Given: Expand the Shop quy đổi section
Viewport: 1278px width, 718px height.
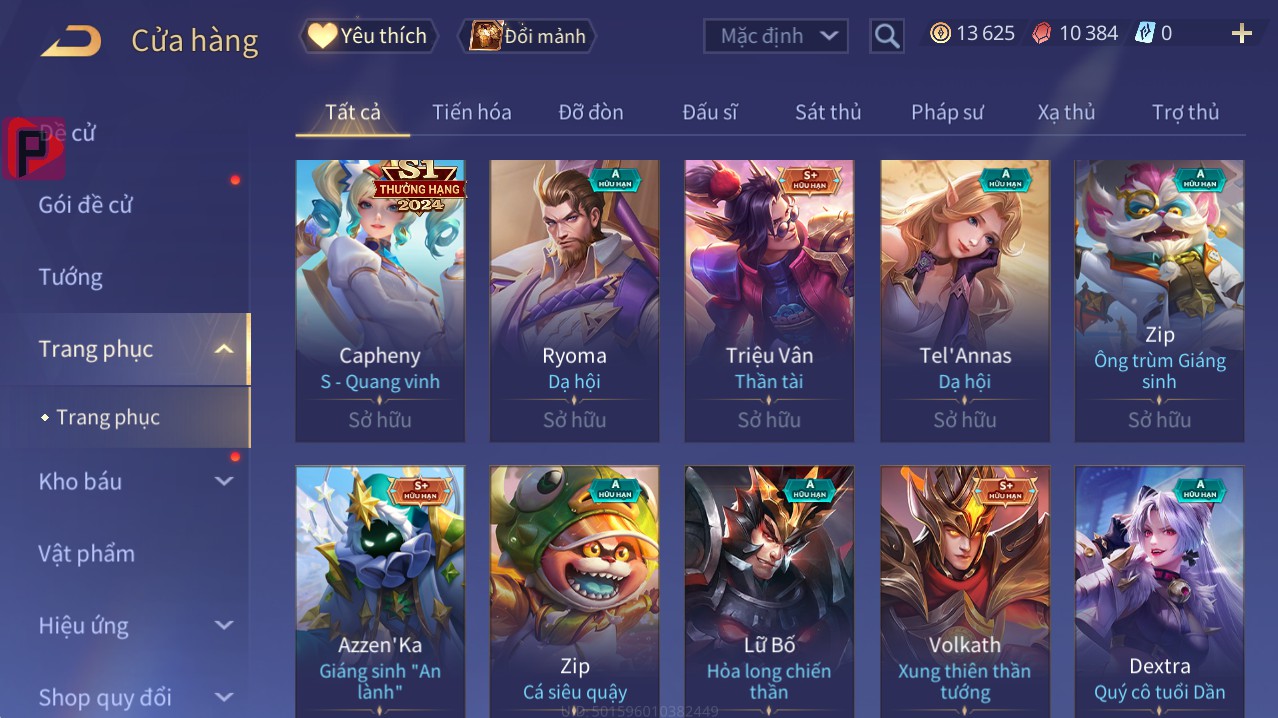Looking at the screenshot, I should pyautogui.click(x=224, y=697).
